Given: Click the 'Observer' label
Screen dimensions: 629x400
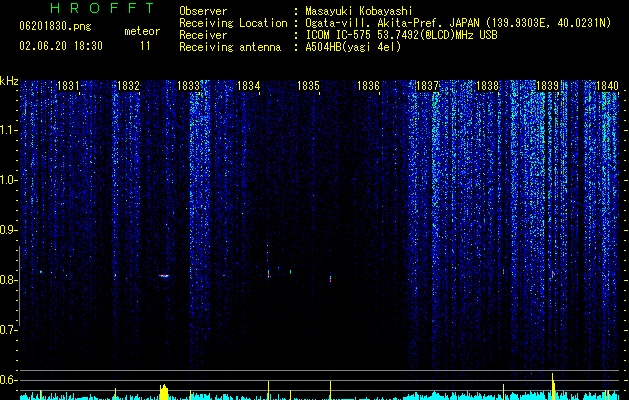Looking at the screenshot, I should coord(203,11).
